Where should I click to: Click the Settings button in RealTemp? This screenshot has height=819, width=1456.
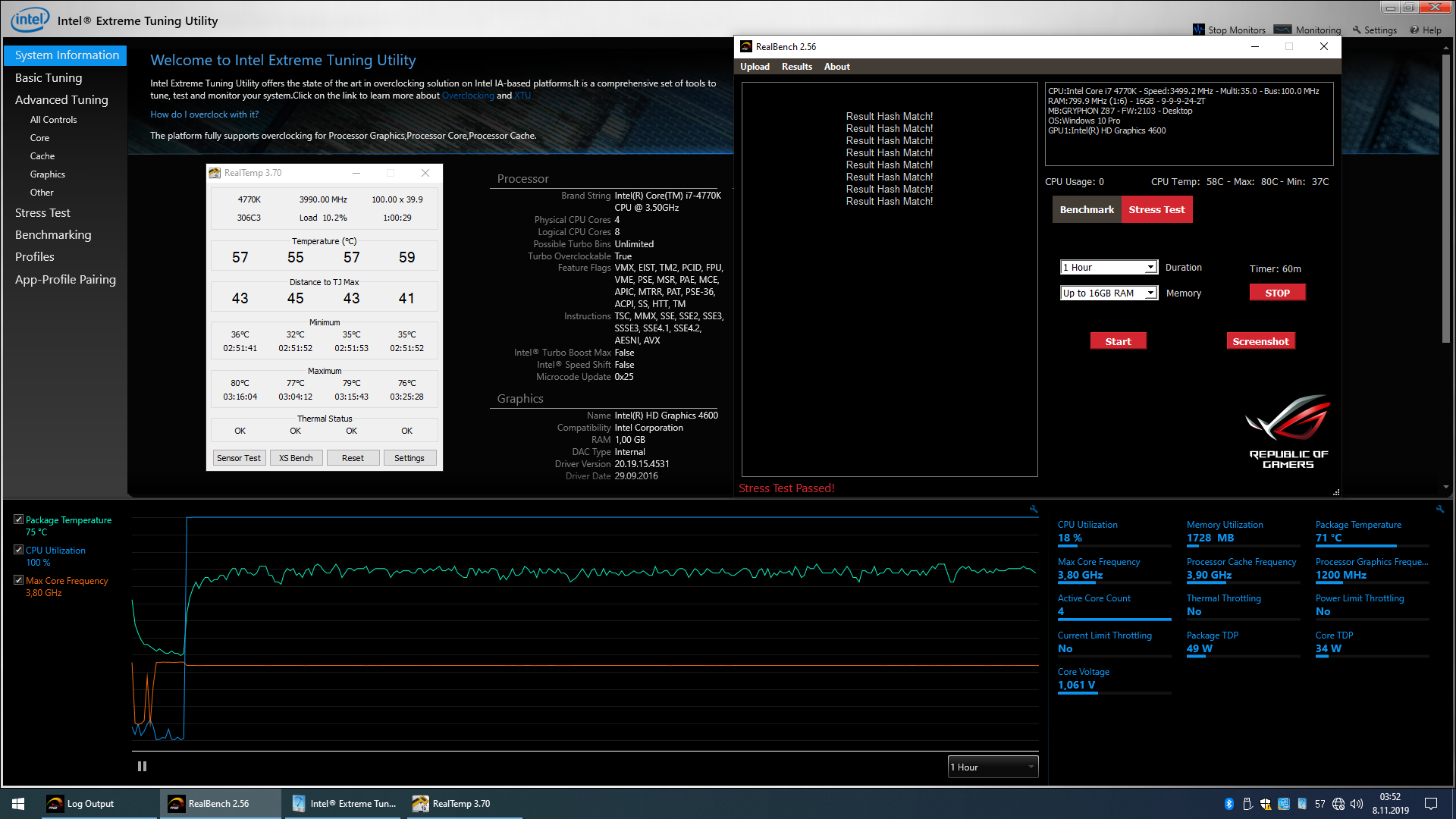409,458
